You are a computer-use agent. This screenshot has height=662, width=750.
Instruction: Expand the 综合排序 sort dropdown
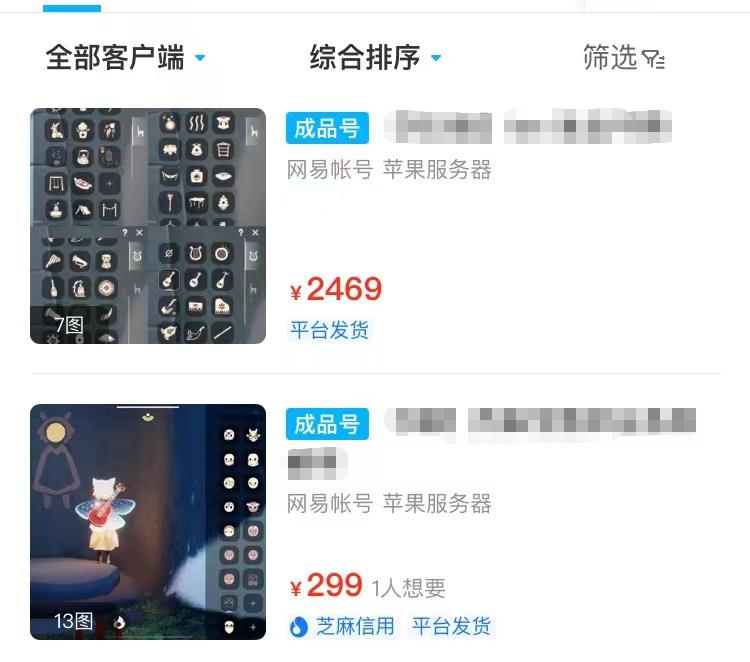click(375, 57)
